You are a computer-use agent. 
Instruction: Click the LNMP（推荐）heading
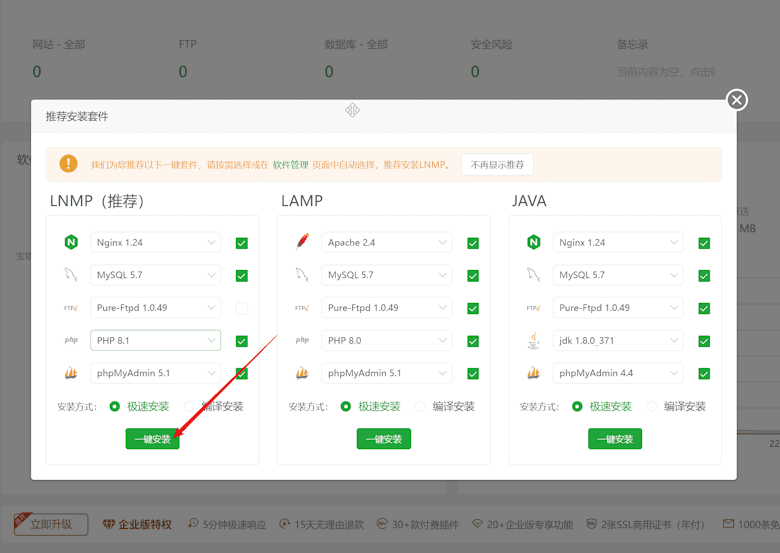[97, 201]
